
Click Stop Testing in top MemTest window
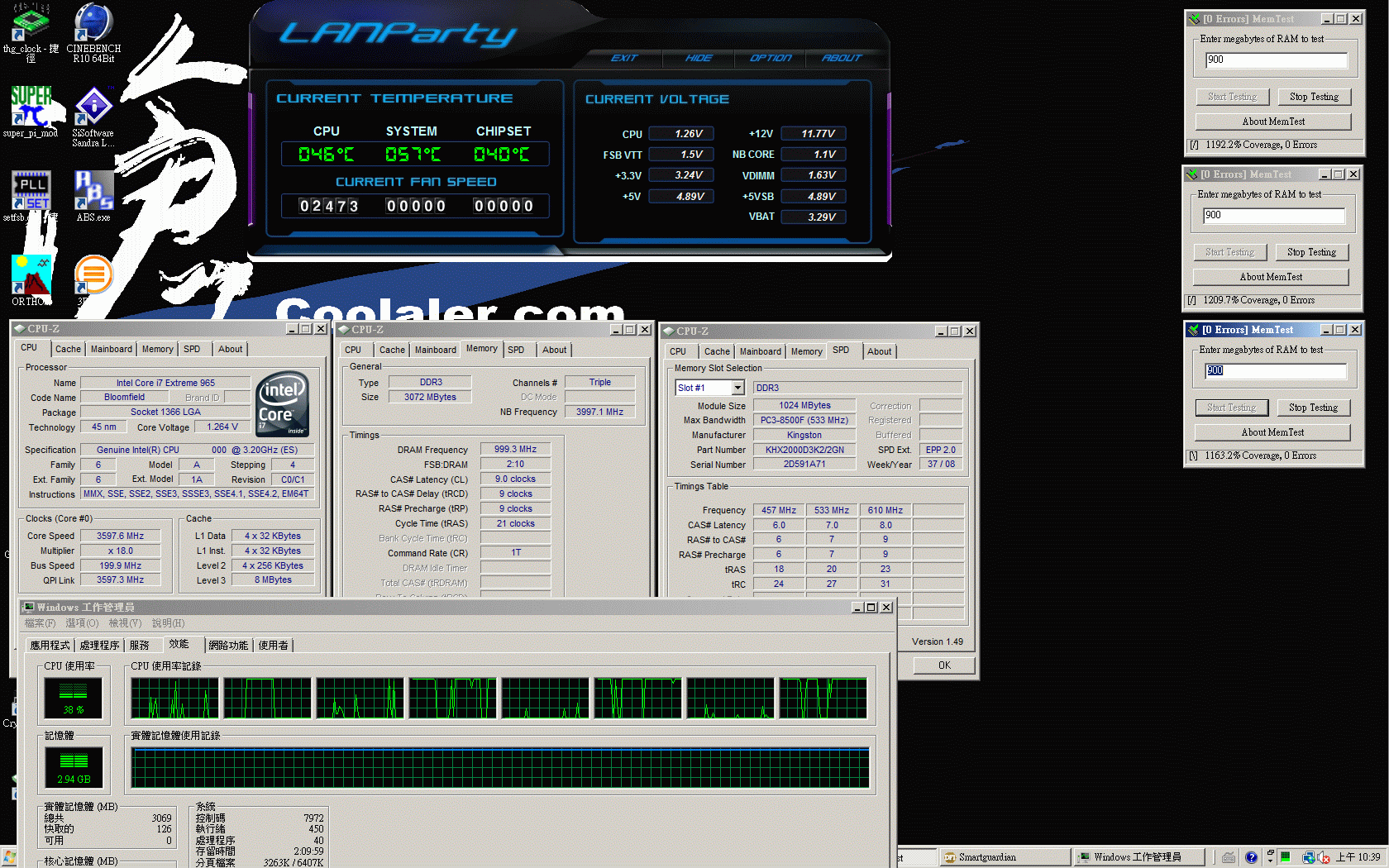pos(1314,97)
